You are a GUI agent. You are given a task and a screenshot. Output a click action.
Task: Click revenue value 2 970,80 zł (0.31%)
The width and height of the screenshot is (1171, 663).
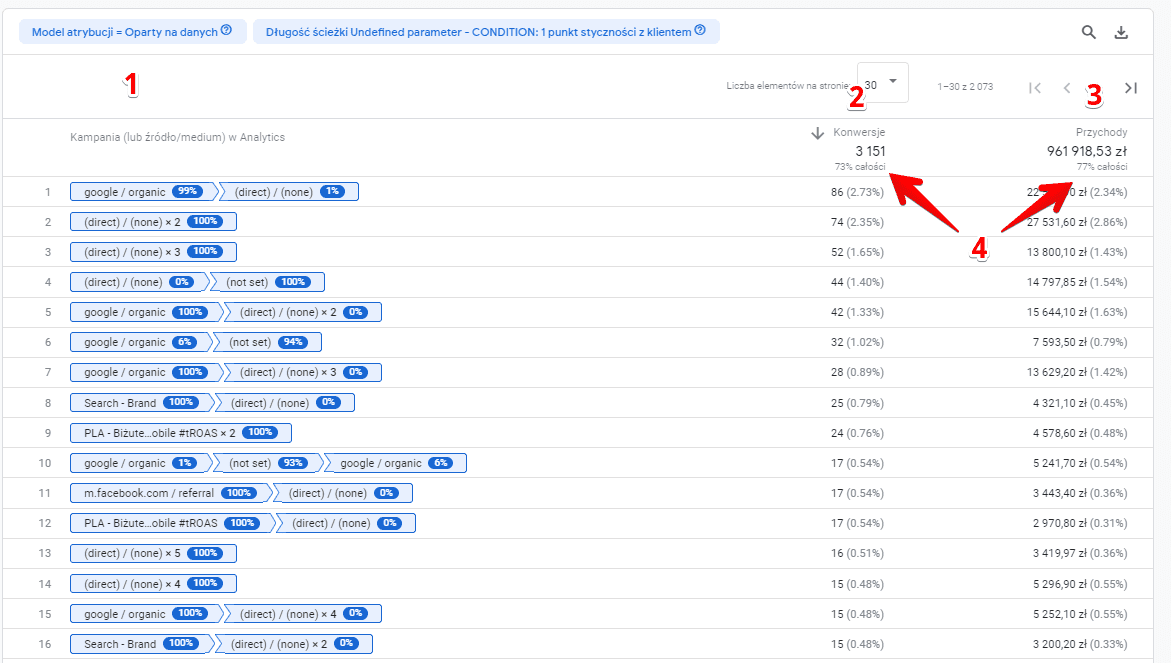pyautogui.click(x=1080, y=523)
